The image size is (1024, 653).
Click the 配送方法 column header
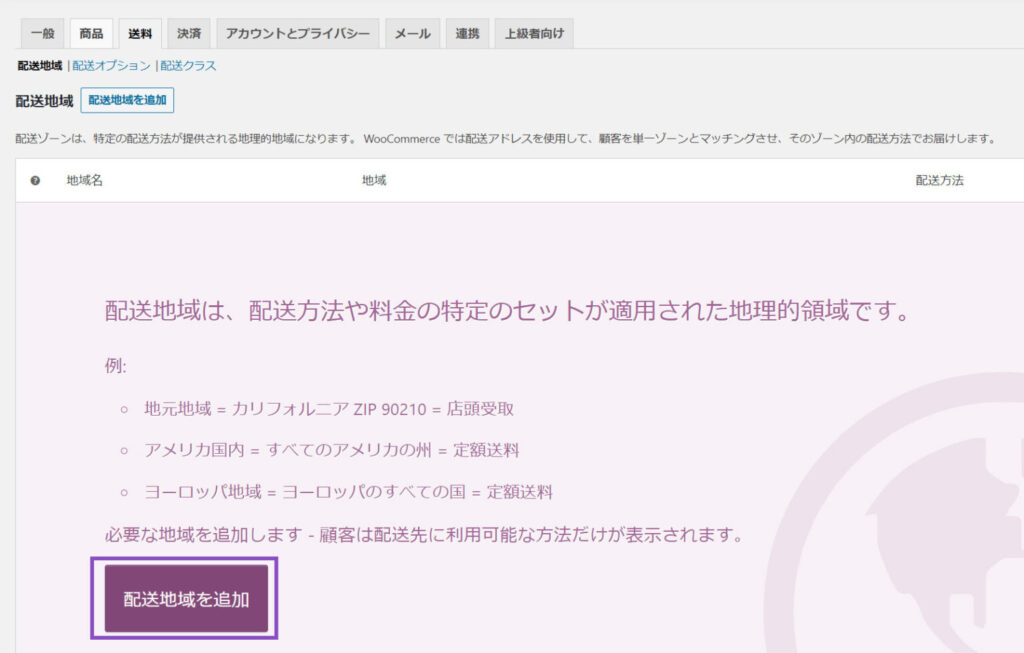(x=939, y=180)
